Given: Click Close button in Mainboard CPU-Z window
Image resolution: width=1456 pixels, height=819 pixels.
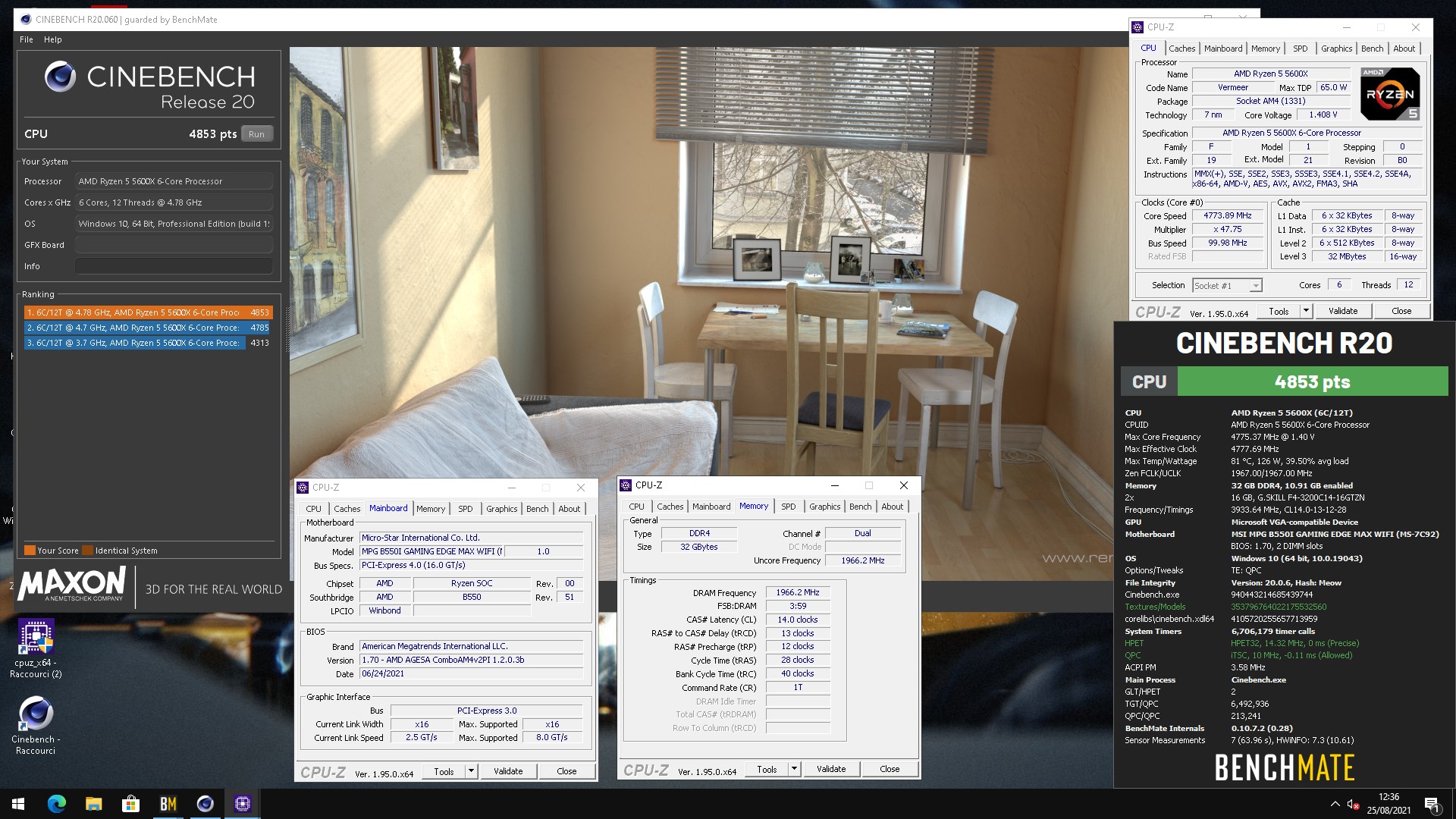Looking at the screenshot, I should 566,771.
